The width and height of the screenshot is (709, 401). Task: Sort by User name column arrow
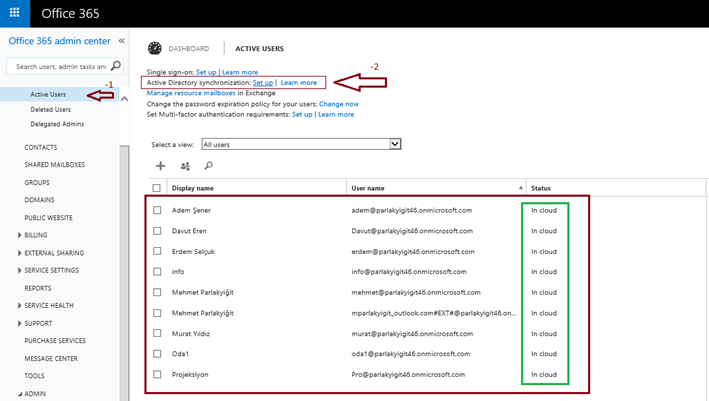click(520, 188)
